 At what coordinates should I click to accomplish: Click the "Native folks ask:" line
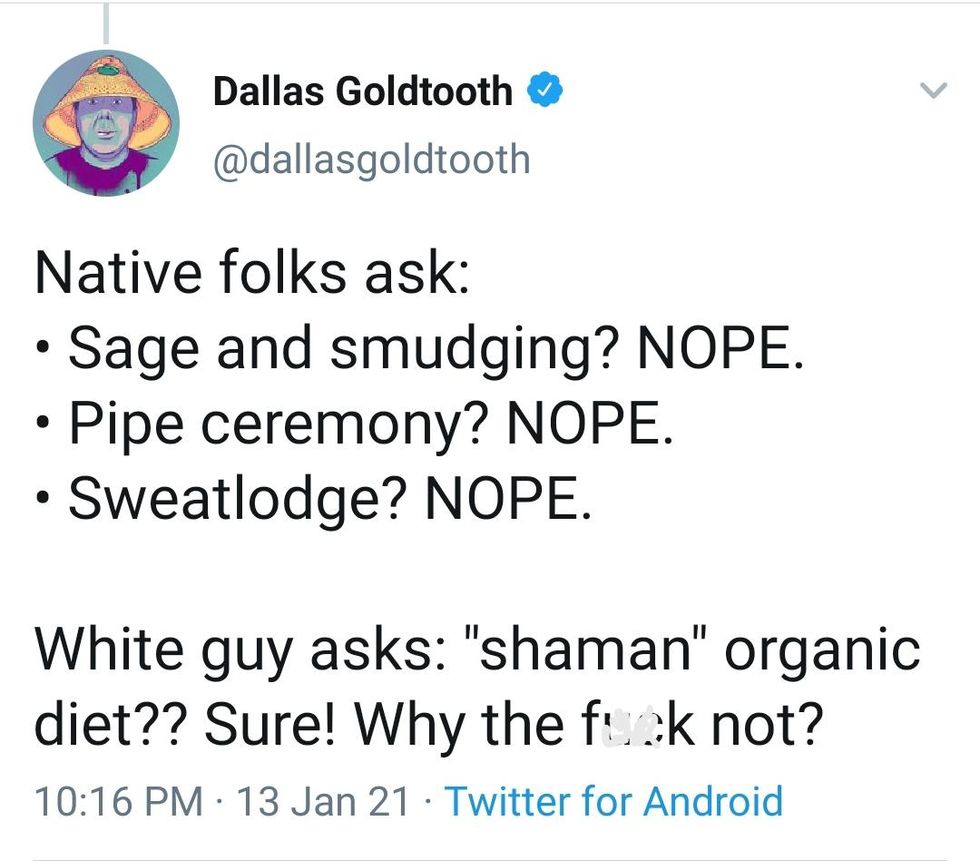(x=252, y=274)
